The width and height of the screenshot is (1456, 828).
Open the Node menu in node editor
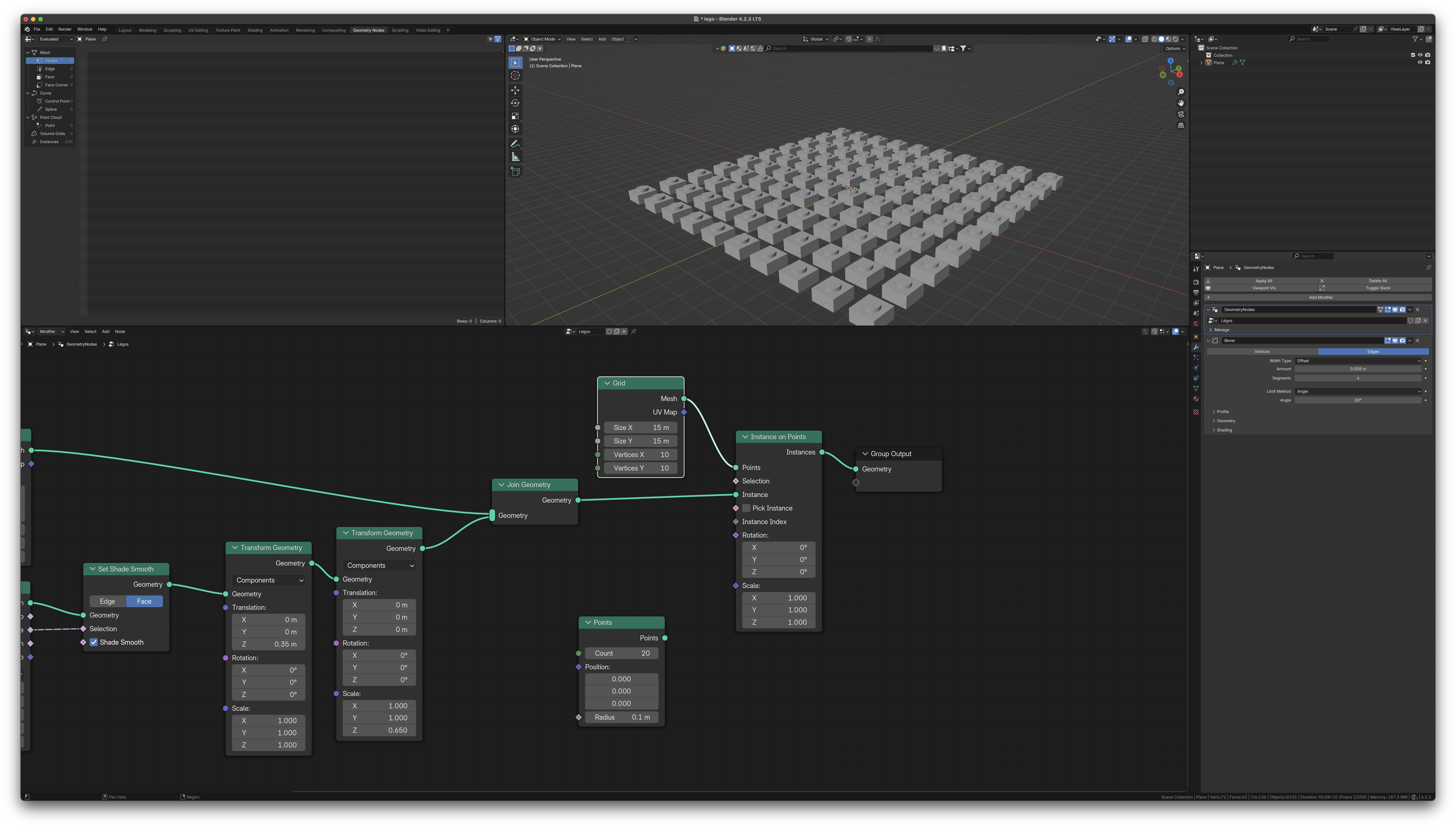[x=120, y=331]
